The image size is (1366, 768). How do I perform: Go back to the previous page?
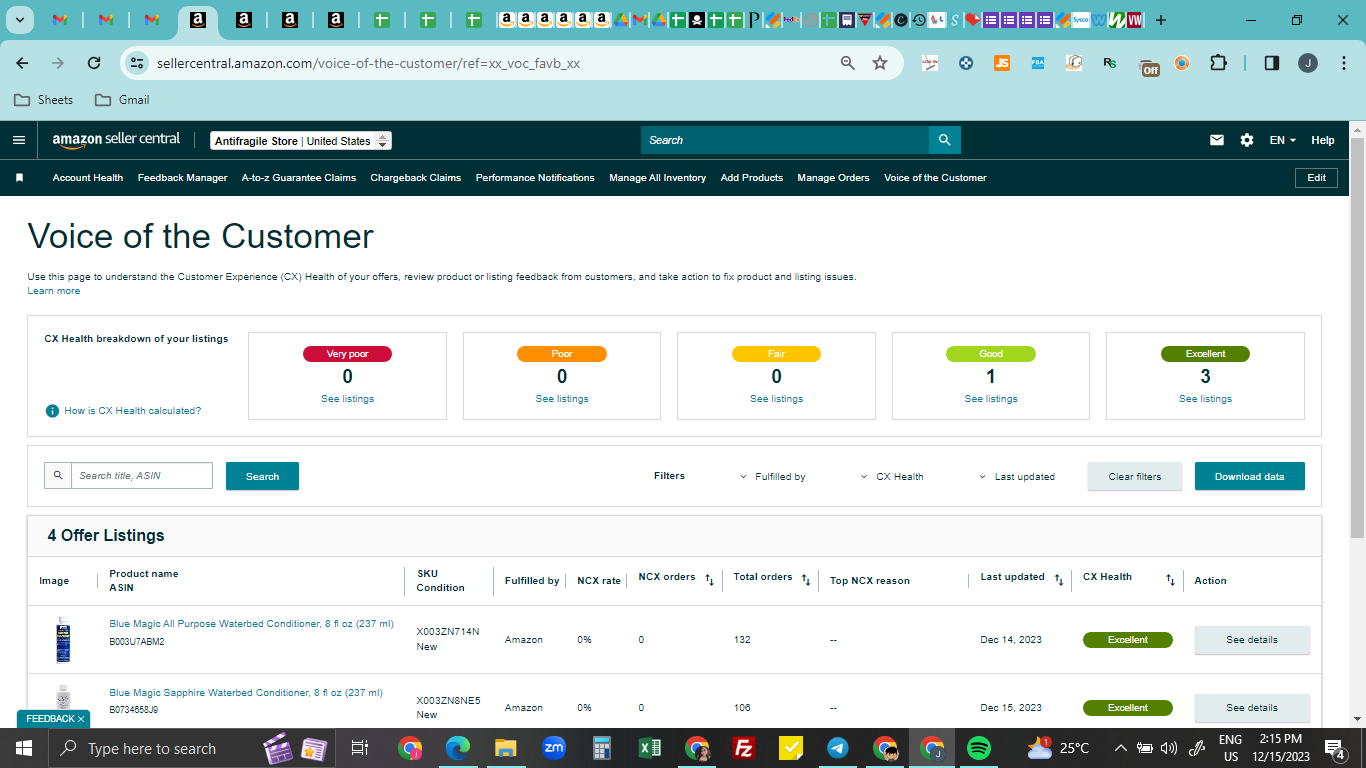point(22,63)
